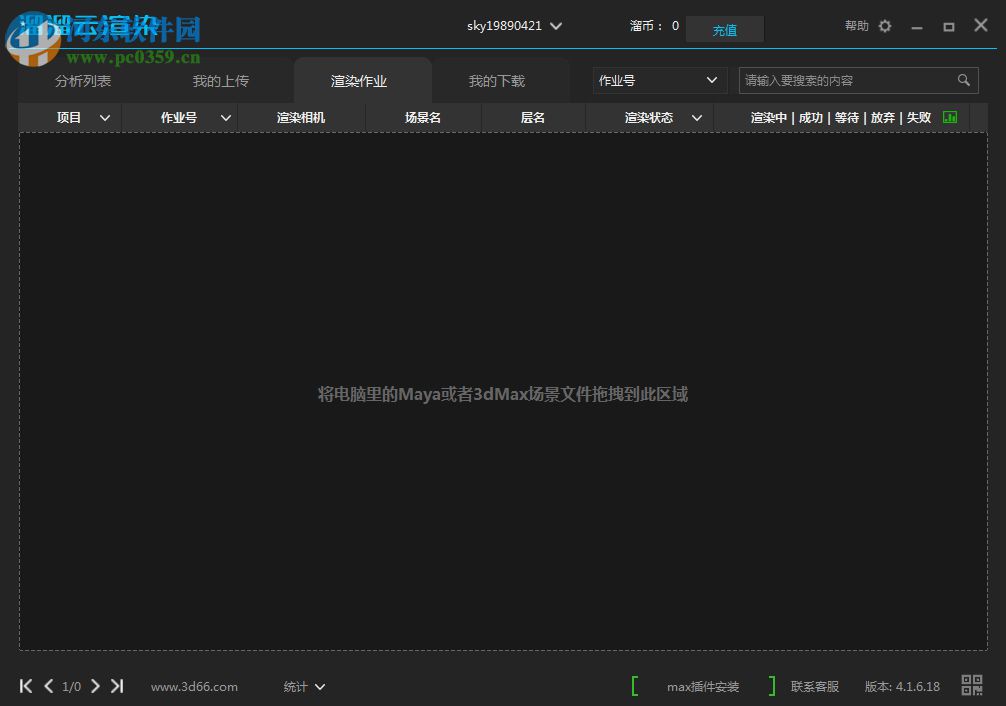Open the www.3d66.com website link
The height and width of the screenshot is (706, 1006).
193,686
